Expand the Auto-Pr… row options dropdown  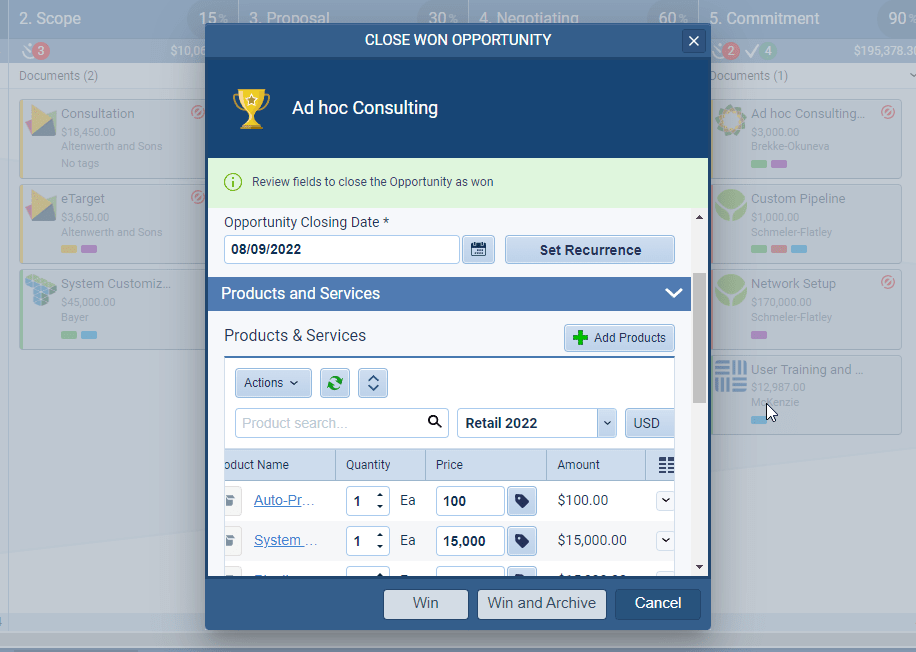coord(665,500)
